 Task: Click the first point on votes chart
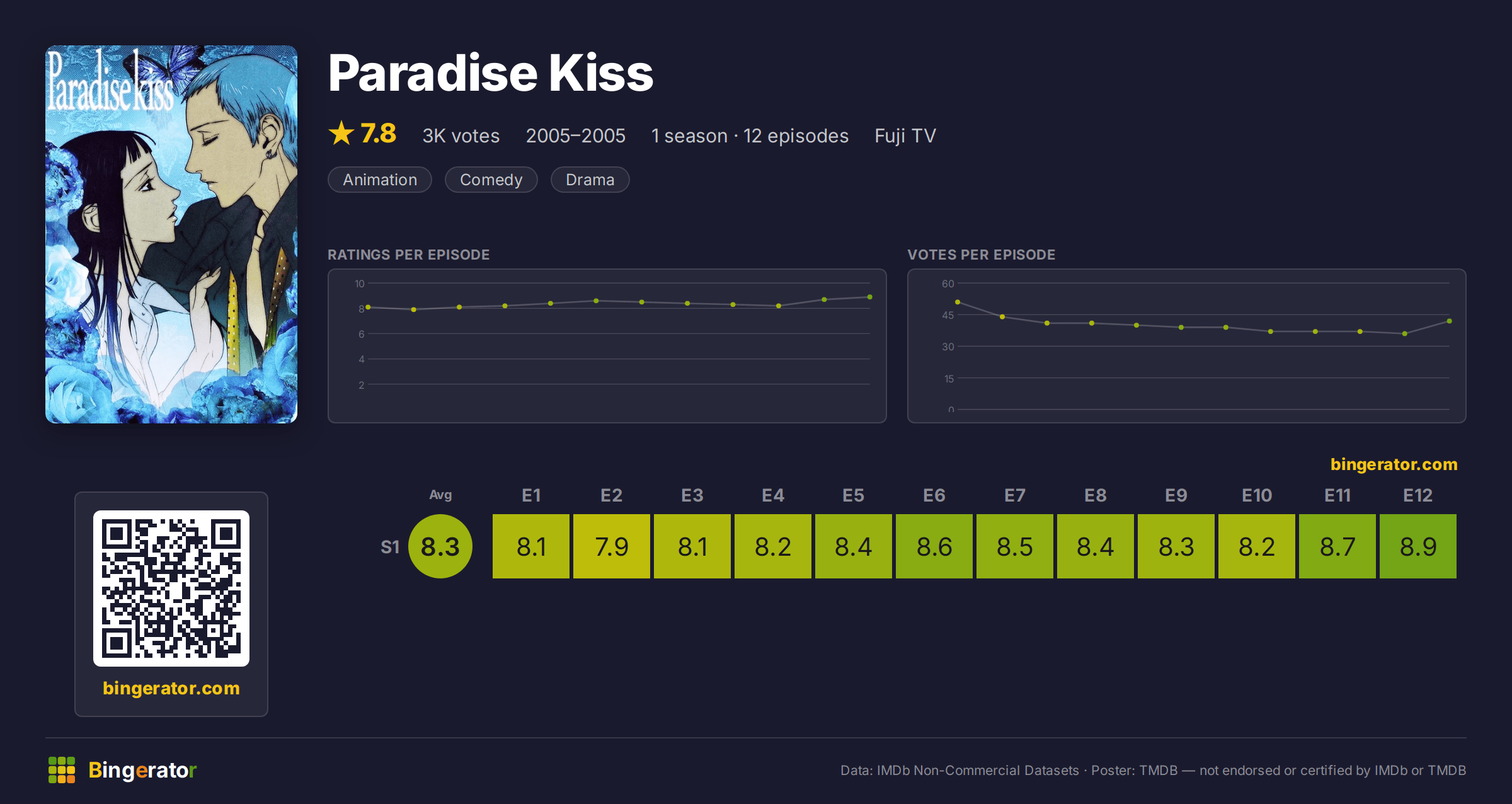[x=958, y=302]
